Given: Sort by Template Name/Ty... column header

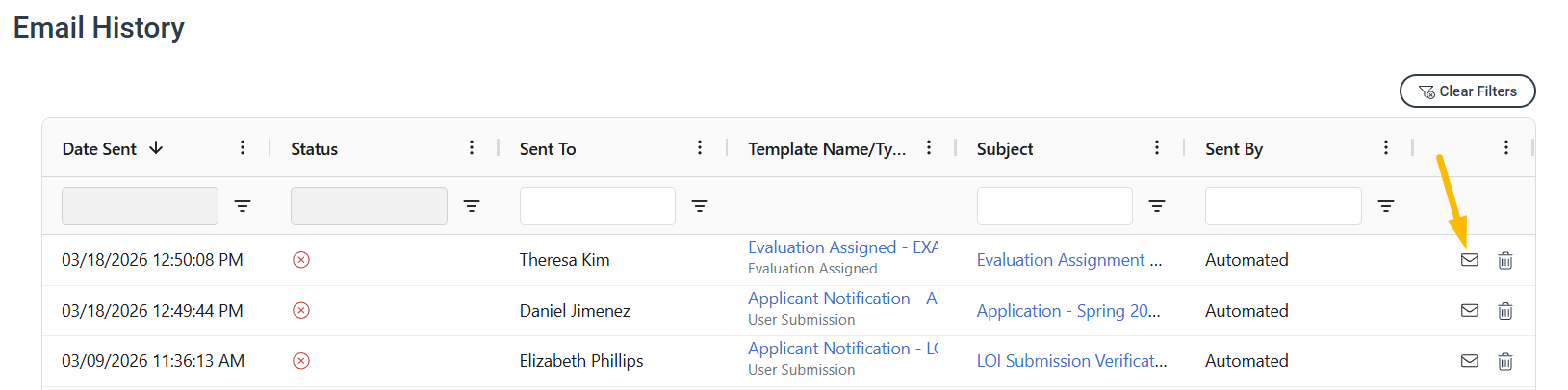Looking at the screenshot, I should pyautogui.click(x=827, y=149).
